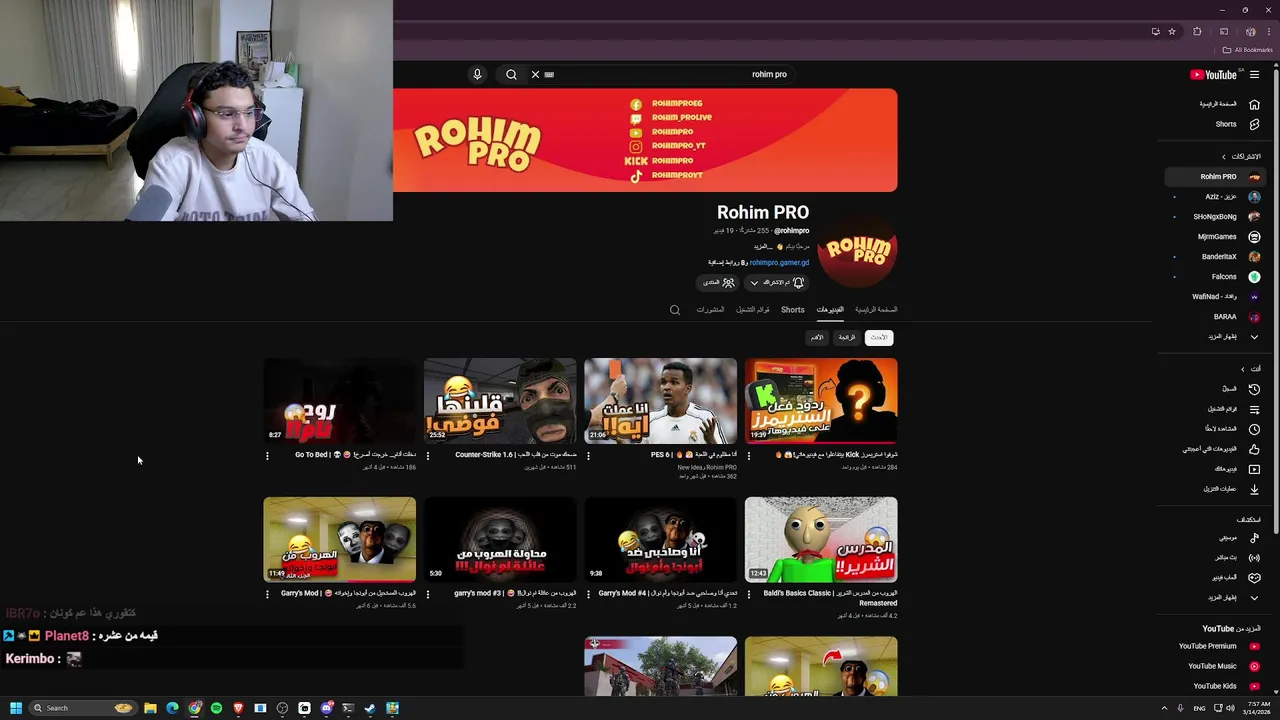
Task: Open the PES 6 video thumbnail
Action: pyautogui.click(x=661, y=401)
